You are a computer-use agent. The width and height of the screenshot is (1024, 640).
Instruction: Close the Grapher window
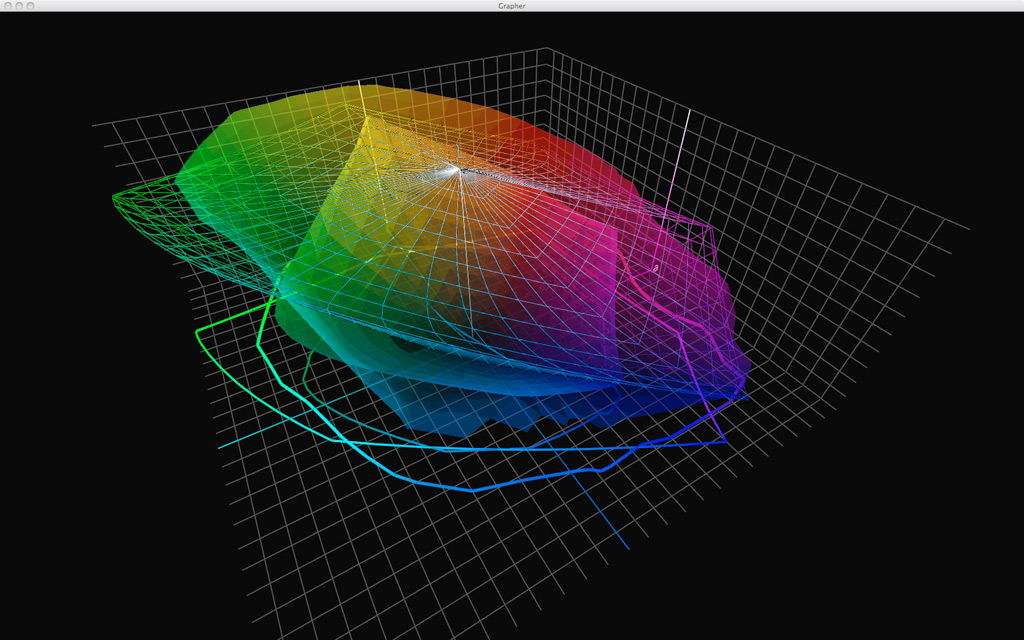(8, 5)
